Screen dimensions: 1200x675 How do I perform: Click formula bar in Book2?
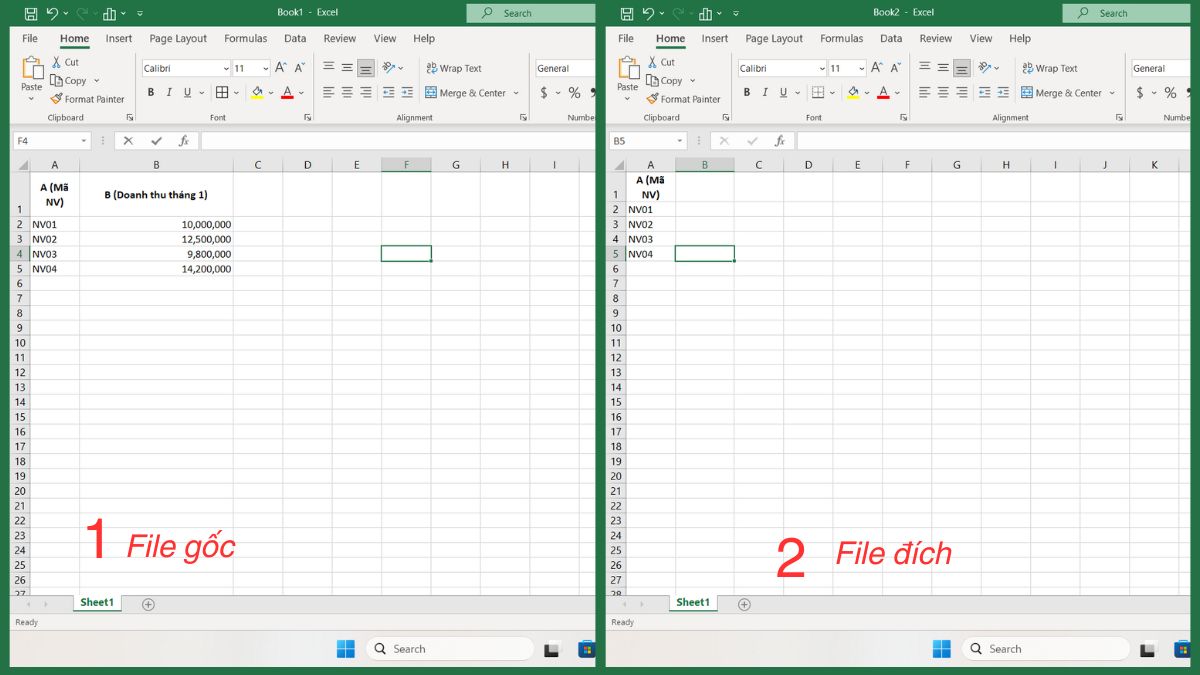click(996, 141)
